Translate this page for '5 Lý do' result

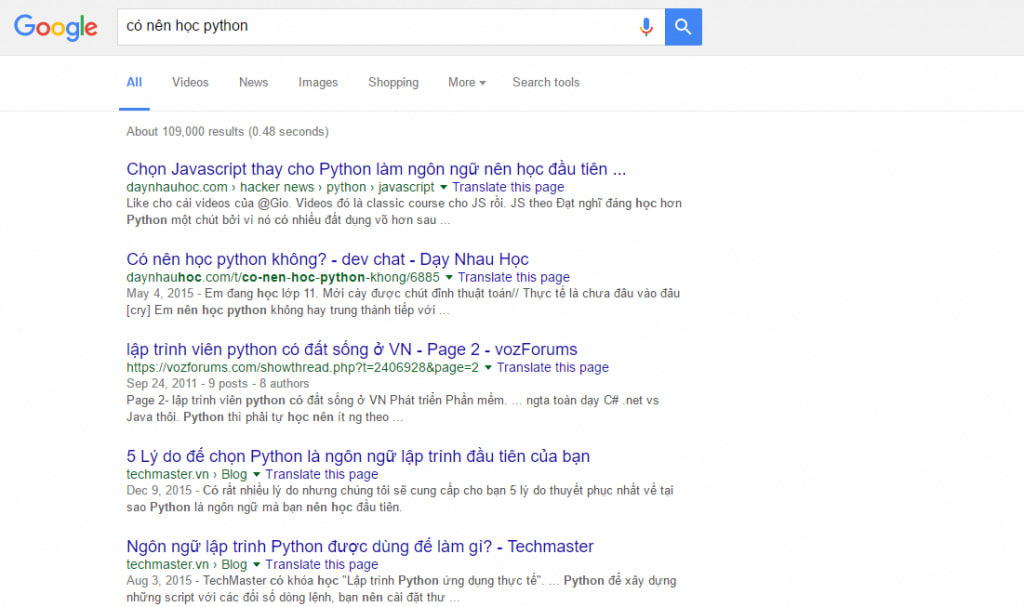point(321,474)
